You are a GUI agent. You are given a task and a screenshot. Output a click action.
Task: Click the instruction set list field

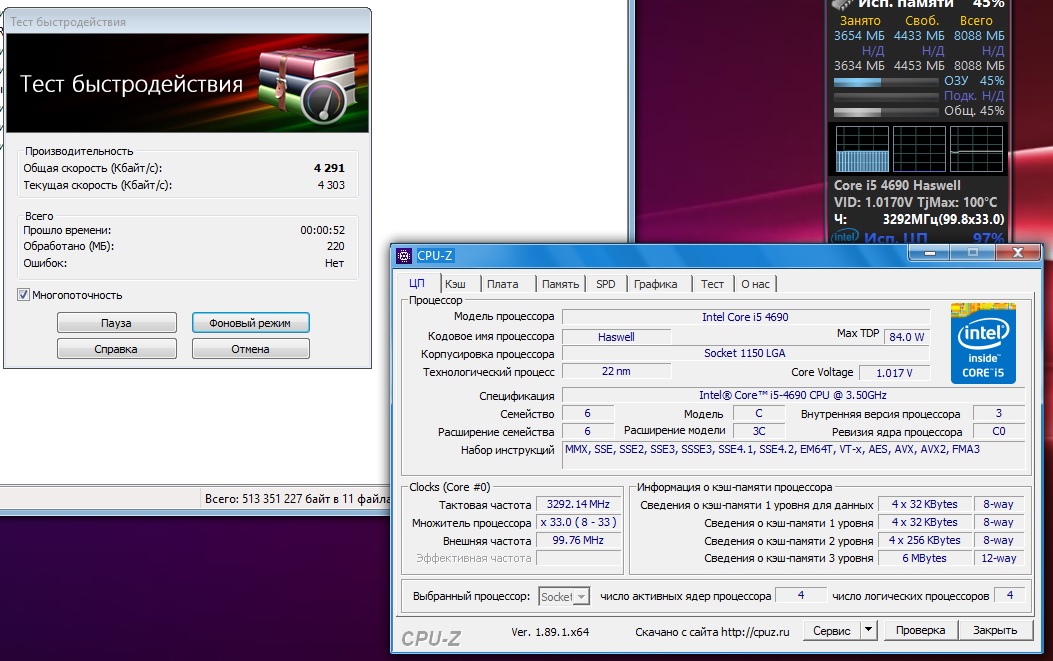[x=793, y=455]
